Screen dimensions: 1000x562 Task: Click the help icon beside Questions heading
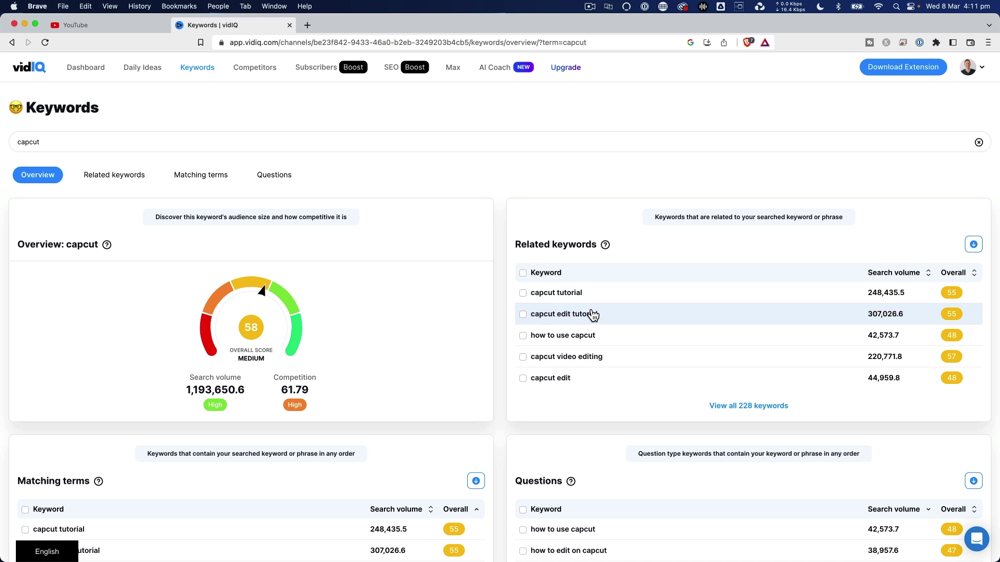(571, 481)
